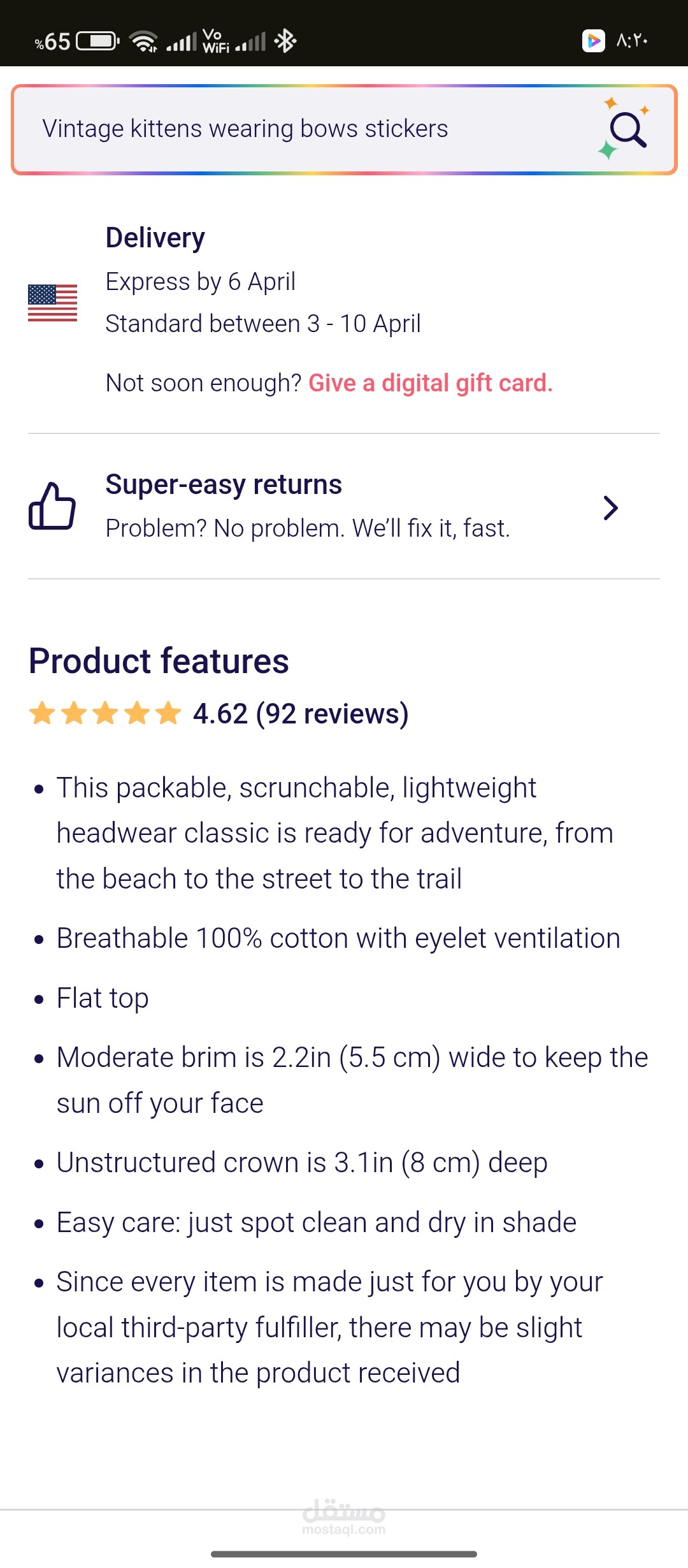Tap the status bar clock
Screen dimensions: 688x1568
coord(632,41)
